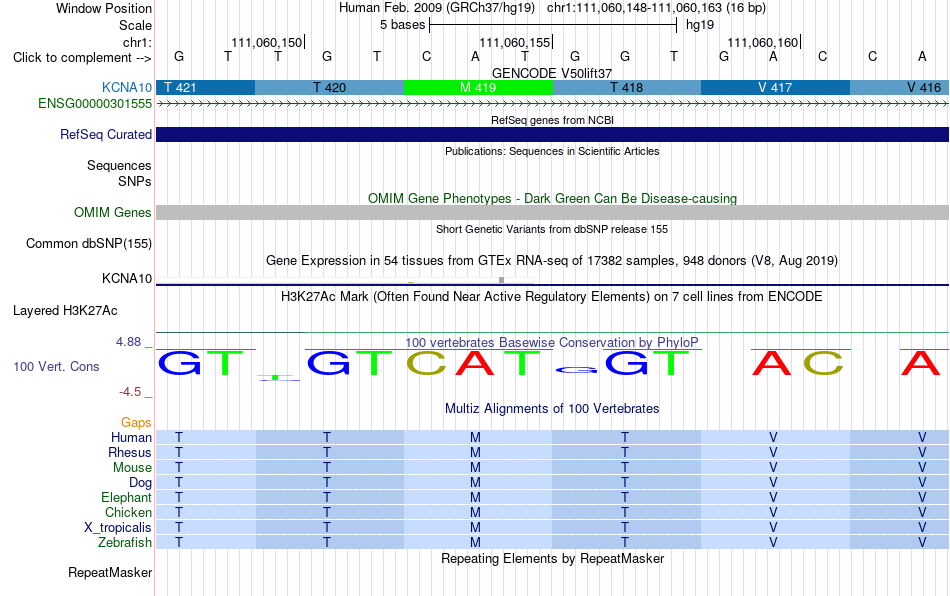Open the ENSG00000301555 track label

click(95, 104)
